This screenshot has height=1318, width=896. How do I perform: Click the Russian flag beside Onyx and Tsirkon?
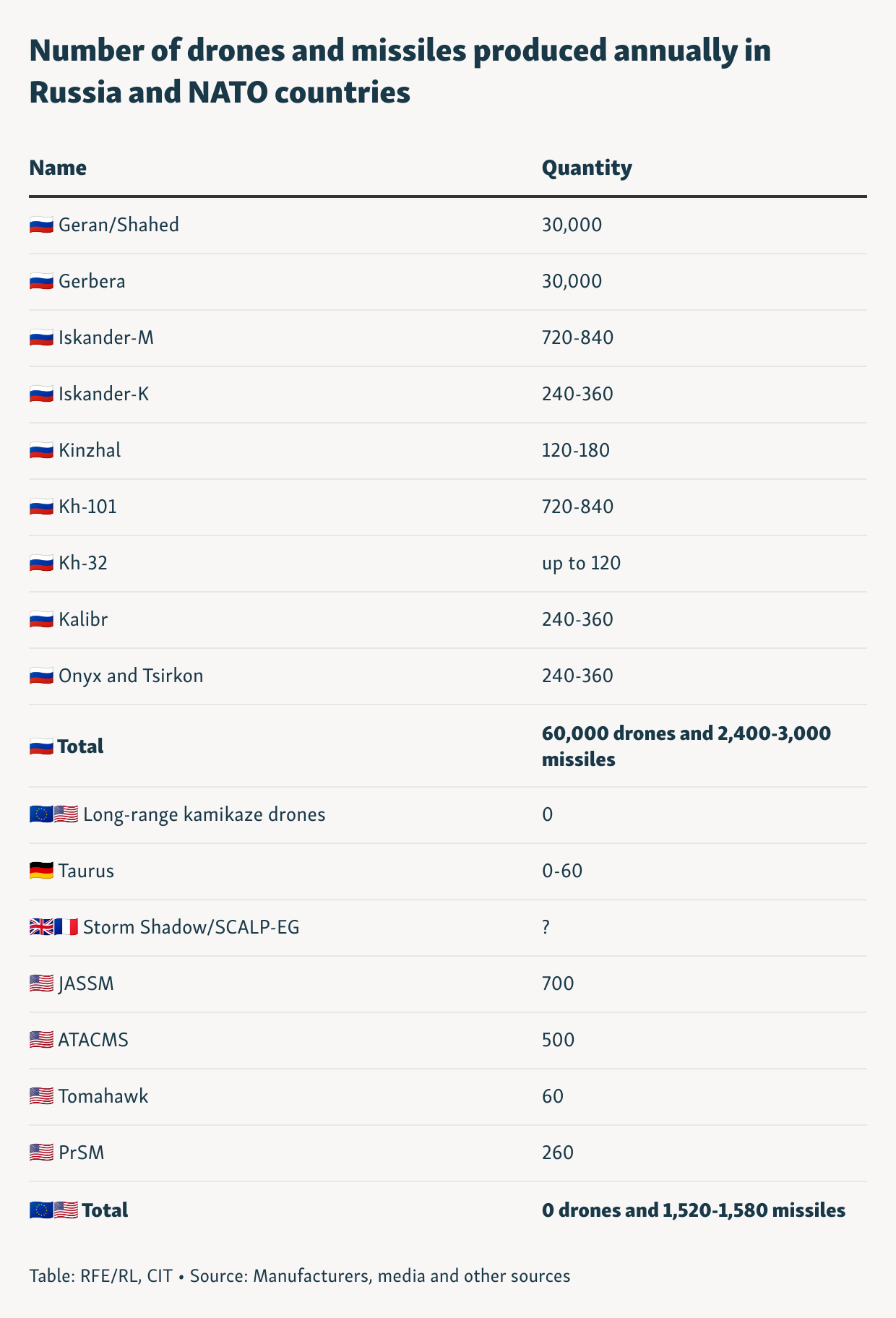coord(41,676)
